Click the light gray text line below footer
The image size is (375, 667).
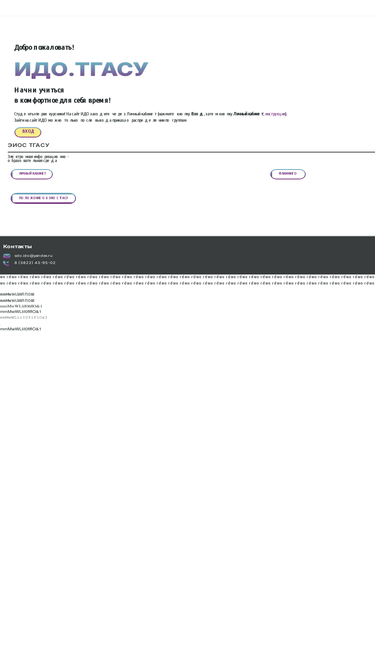(x=24, y=317)
